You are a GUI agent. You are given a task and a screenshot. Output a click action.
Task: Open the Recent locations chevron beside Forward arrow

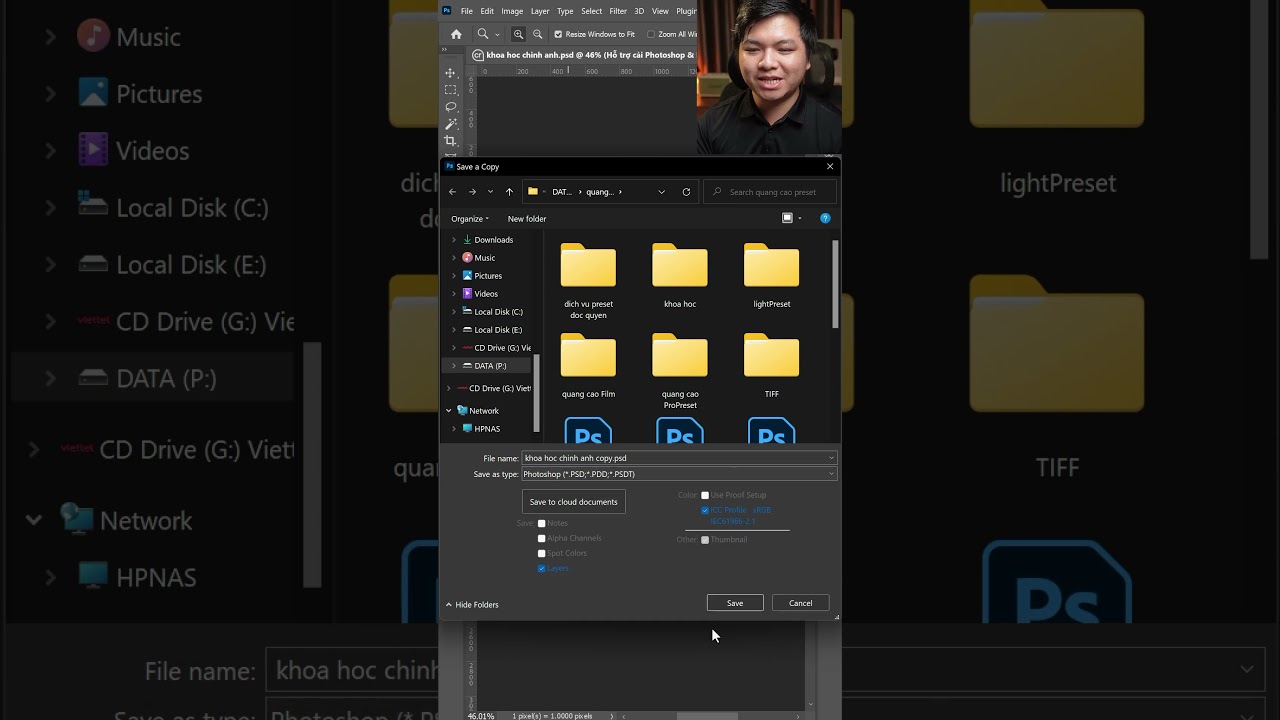(x=490, y=192)
